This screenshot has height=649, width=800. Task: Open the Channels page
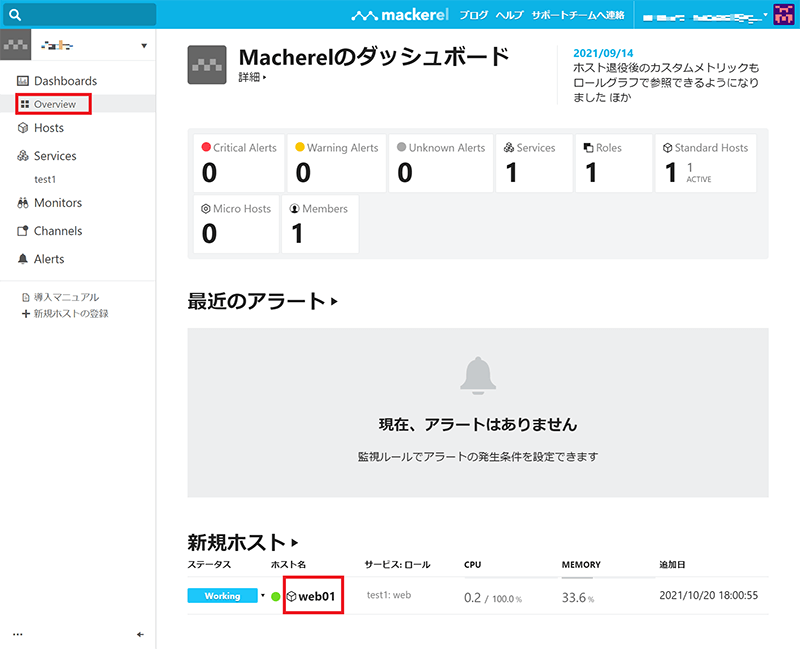coord(57,231)
